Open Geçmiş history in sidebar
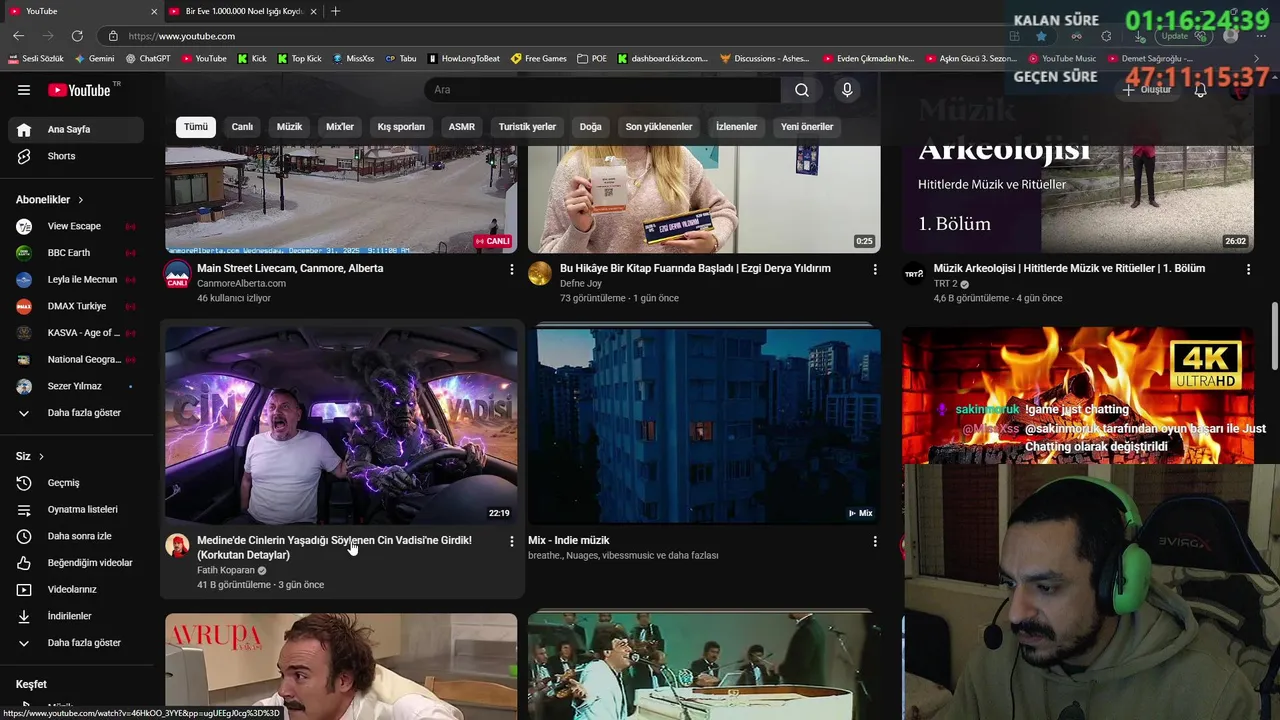1280x720 pixels. point(76,483)
